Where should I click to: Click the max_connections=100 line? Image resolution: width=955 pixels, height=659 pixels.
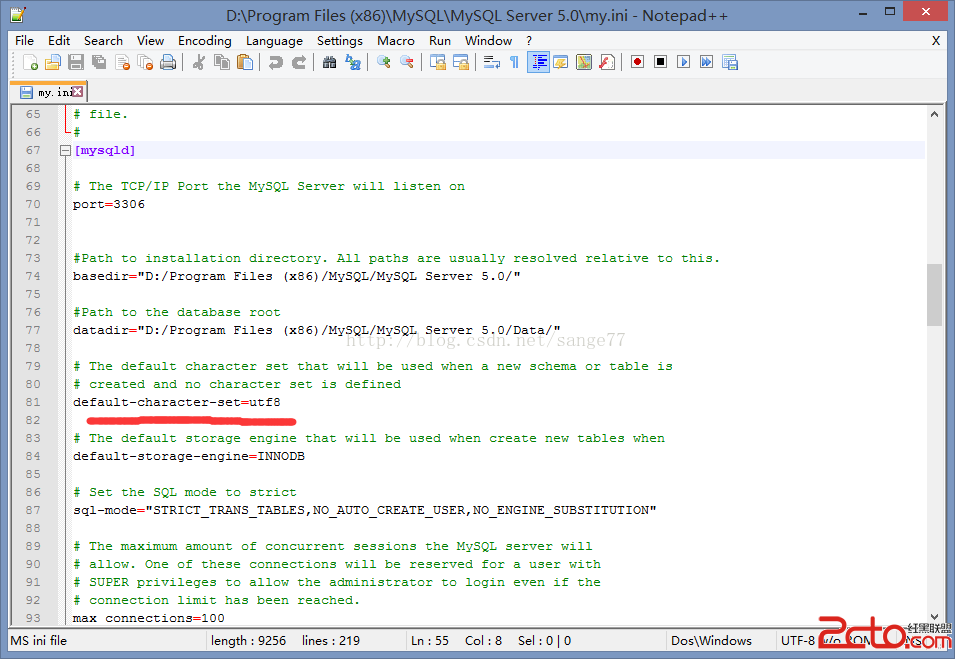click(149, 618)
